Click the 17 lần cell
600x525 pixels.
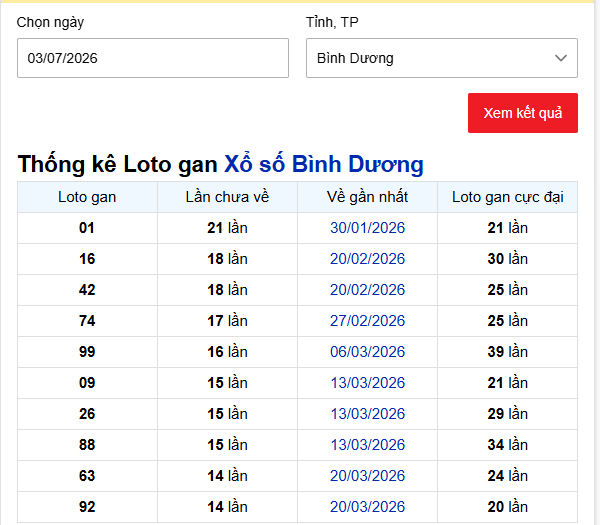(x=227, y=321)
